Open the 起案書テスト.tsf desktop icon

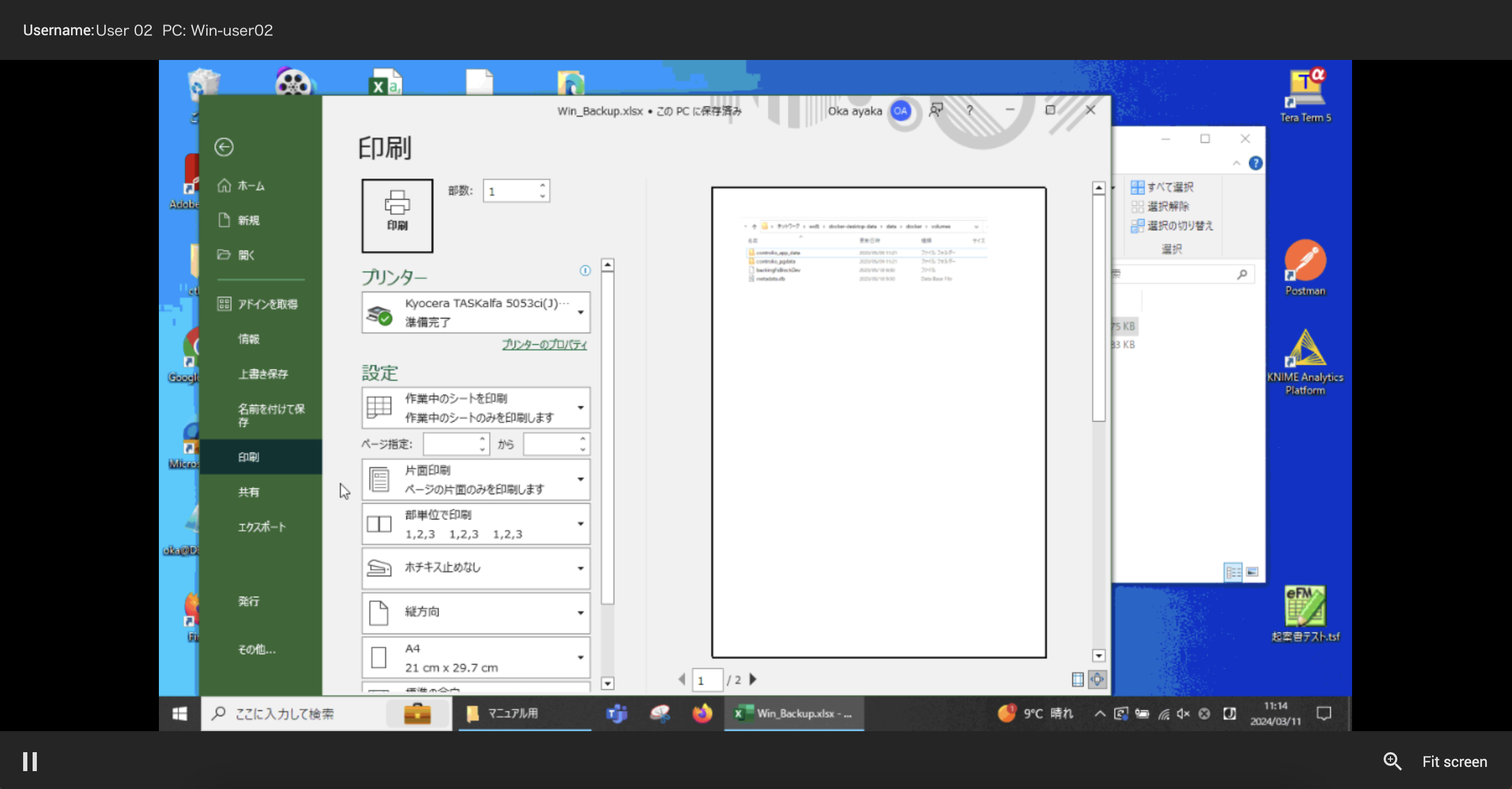tap(1305, 613)
